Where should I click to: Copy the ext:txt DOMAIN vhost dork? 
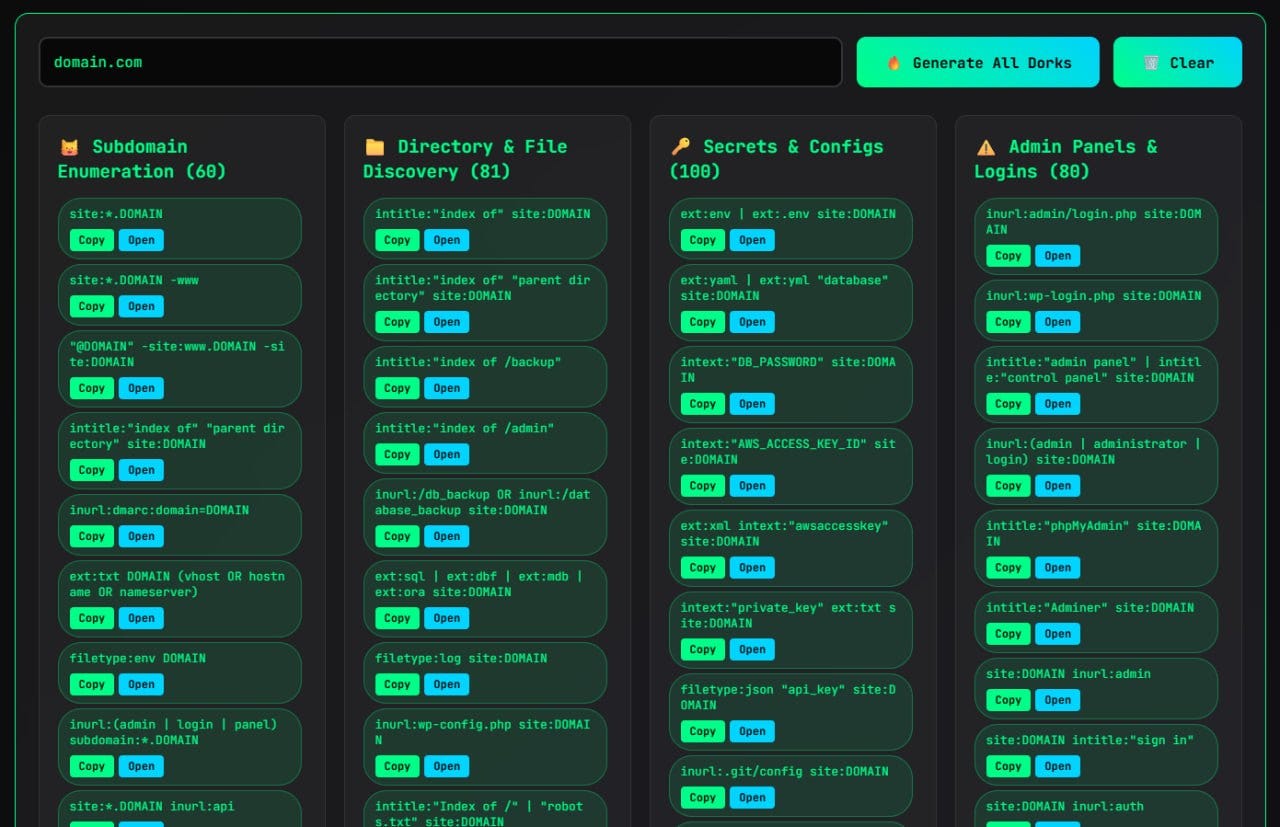click(x=92, y=618)
